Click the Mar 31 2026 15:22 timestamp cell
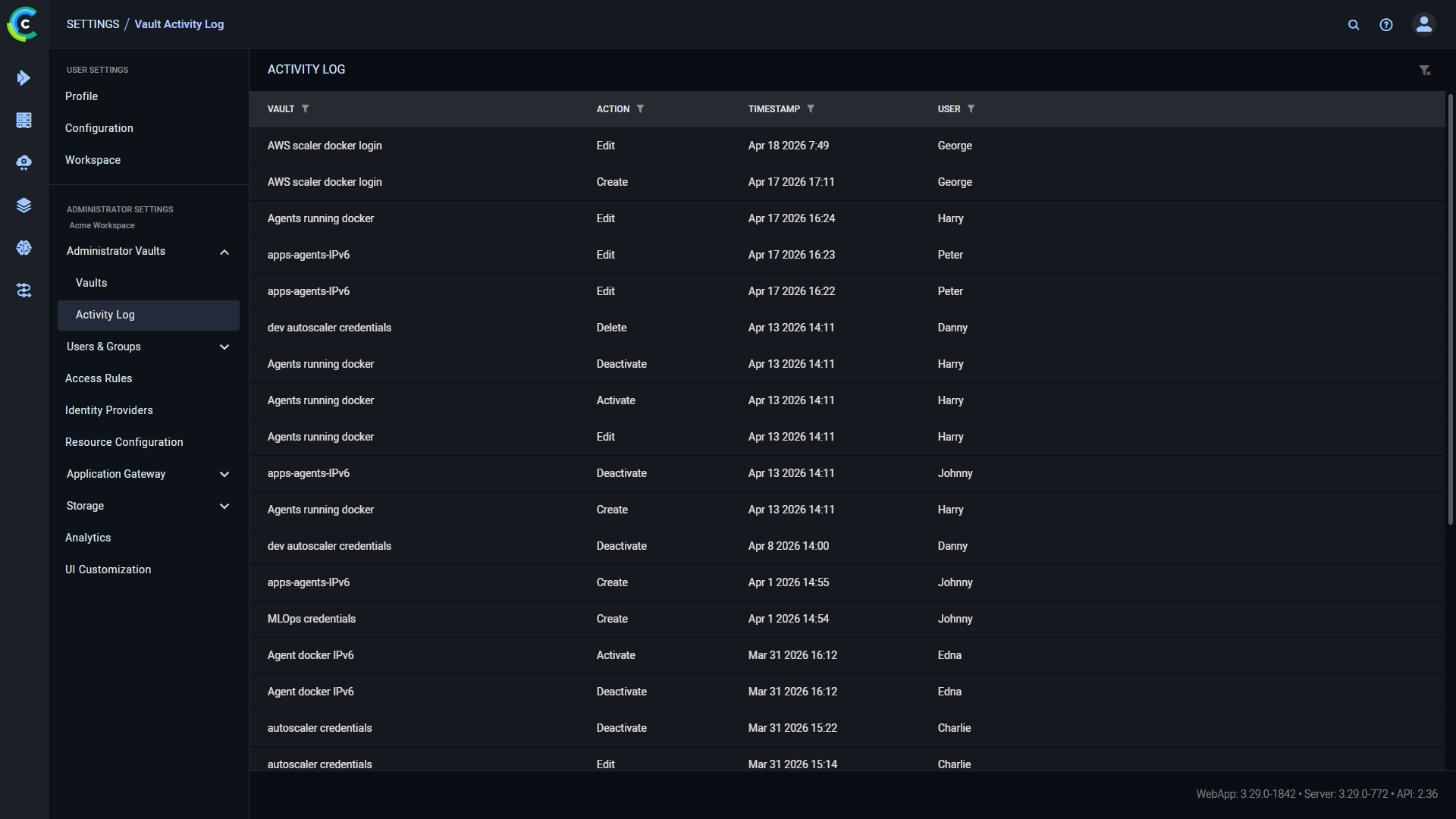 pyautogui.click(x=792, y=728)
